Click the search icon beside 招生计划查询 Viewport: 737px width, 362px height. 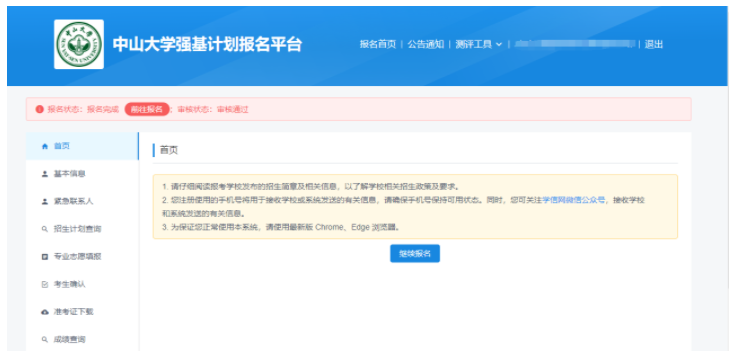(45, 229)
